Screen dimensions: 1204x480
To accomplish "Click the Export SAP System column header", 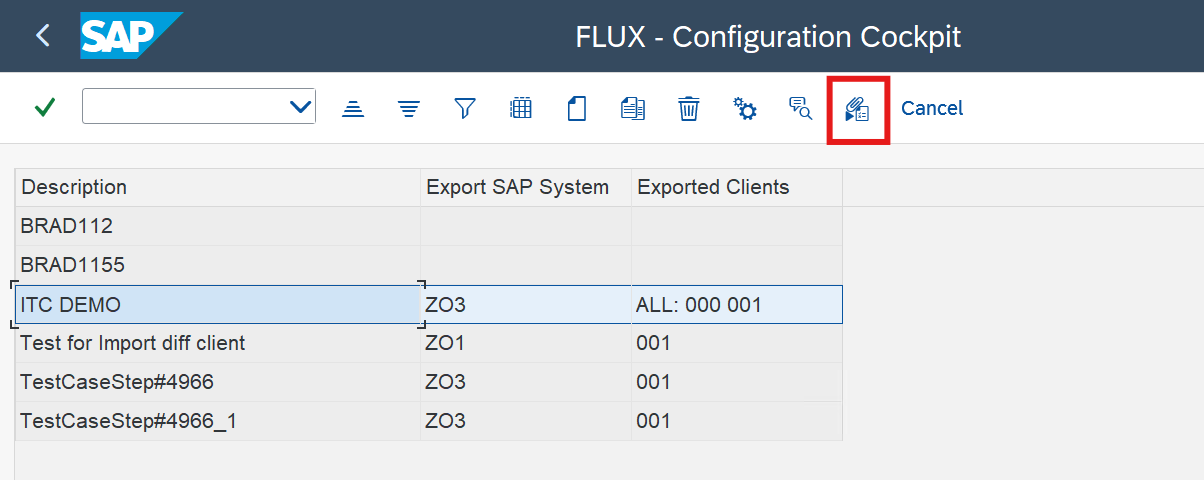I will (517, 187).
